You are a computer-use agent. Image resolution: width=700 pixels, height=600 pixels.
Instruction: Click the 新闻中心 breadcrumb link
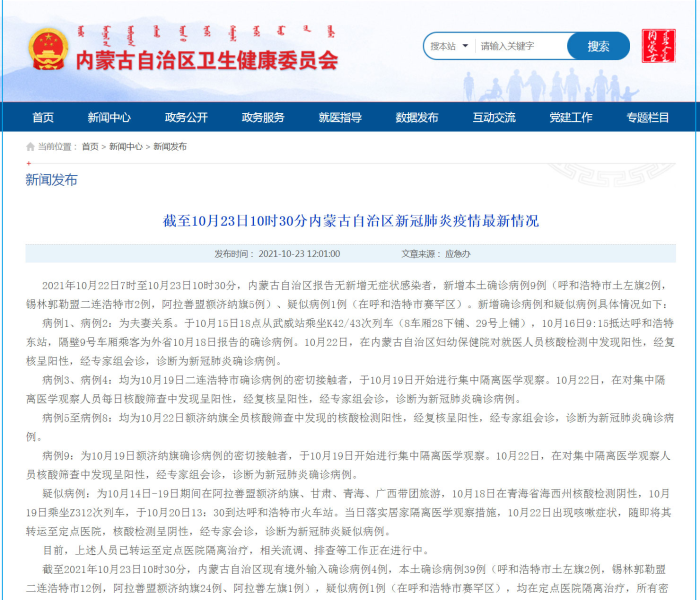(125, 146)
